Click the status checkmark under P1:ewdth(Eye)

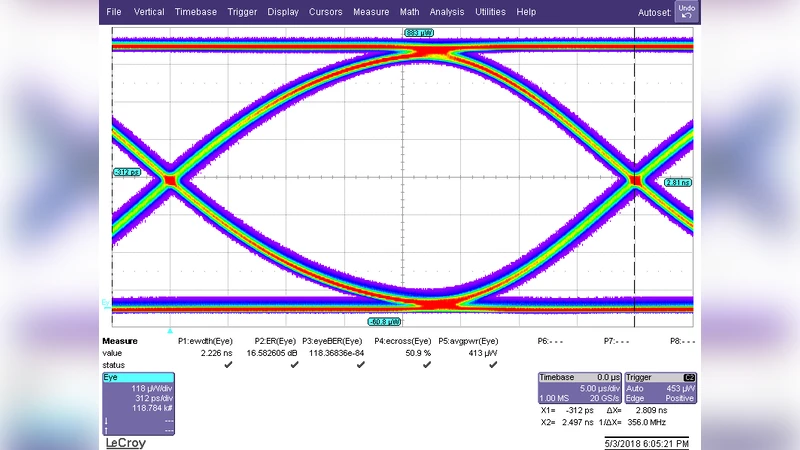[x=229, y=365]
